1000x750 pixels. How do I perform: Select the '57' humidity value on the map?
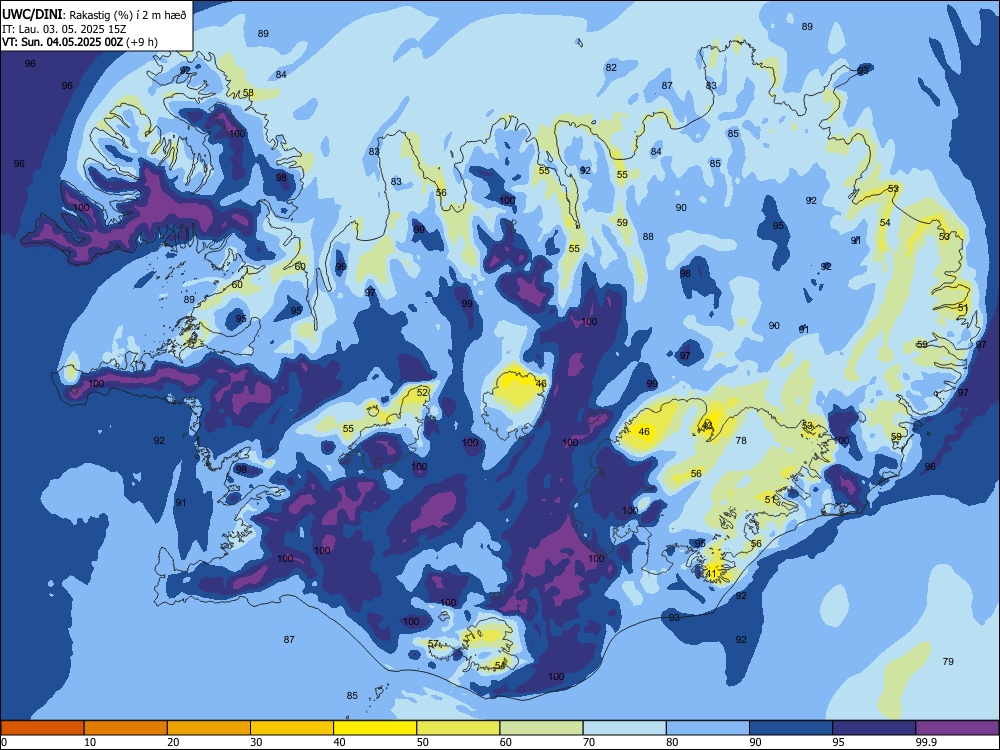point(433,643)
